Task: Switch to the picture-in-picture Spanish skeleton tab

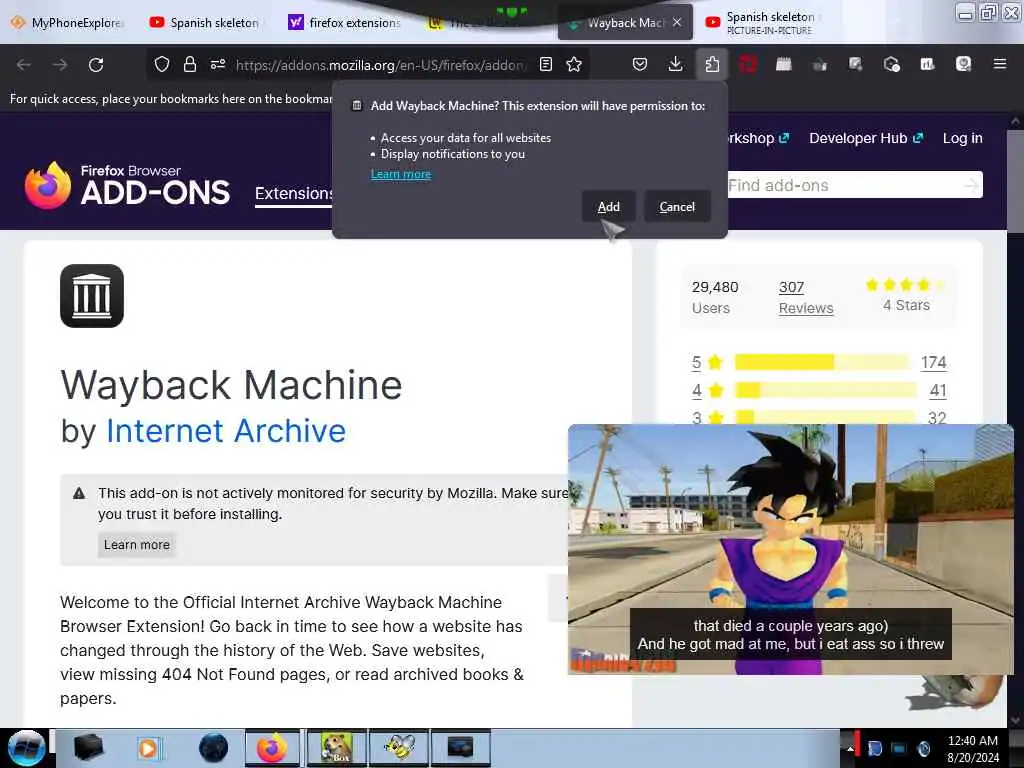Action: (761, 22)
